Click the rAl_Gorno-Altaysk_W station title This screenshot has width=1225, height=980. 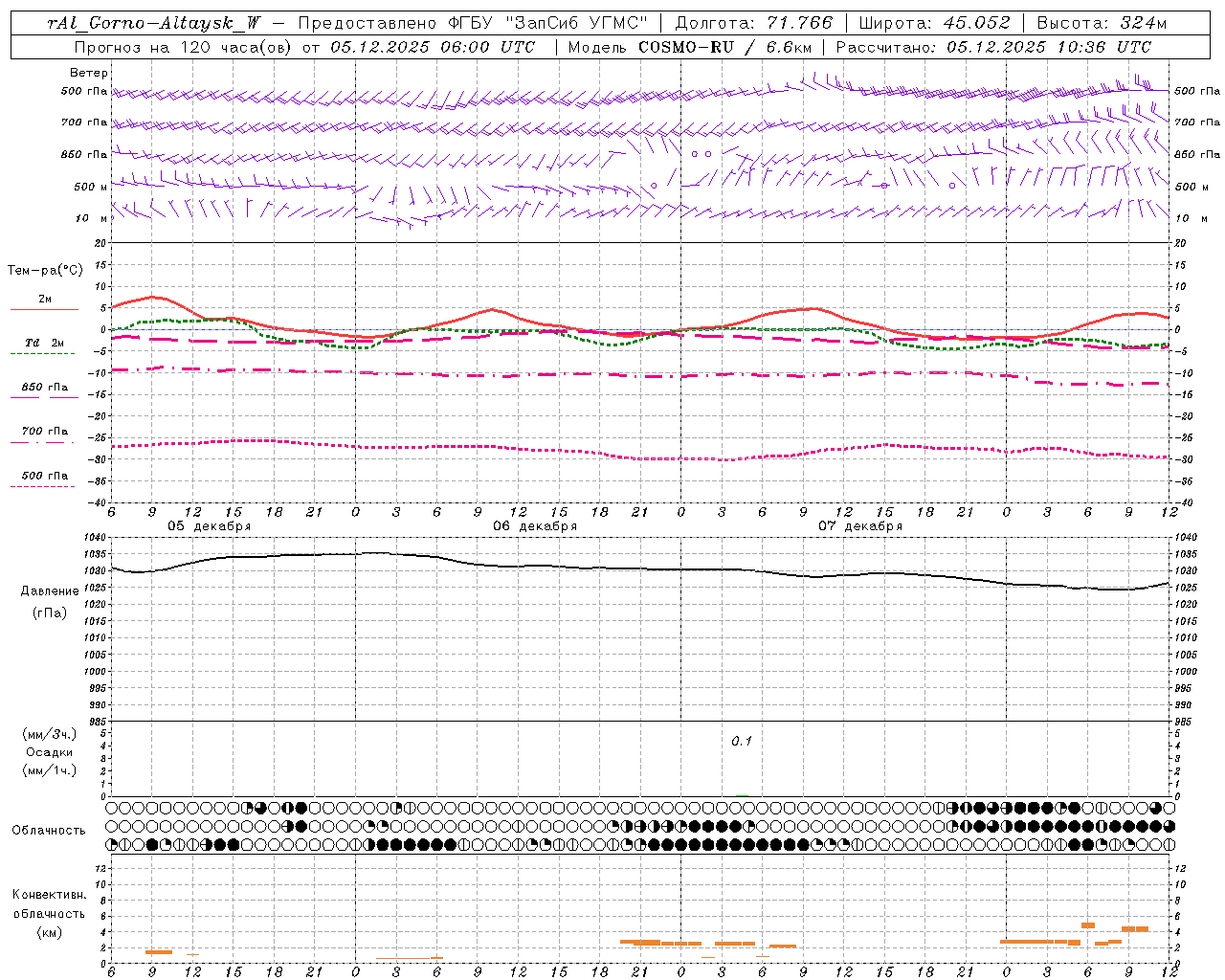click(155, 23)
